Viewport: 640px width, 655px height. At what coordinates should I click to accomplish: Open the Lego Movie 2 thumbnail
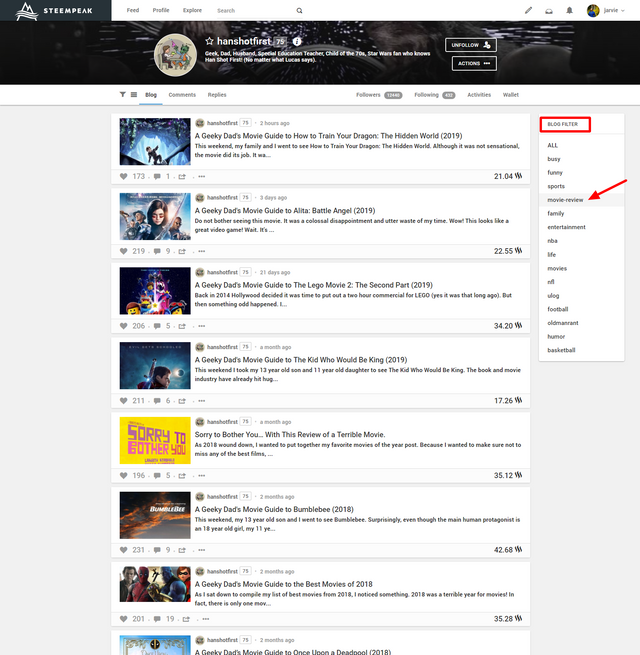coord(155,291)
